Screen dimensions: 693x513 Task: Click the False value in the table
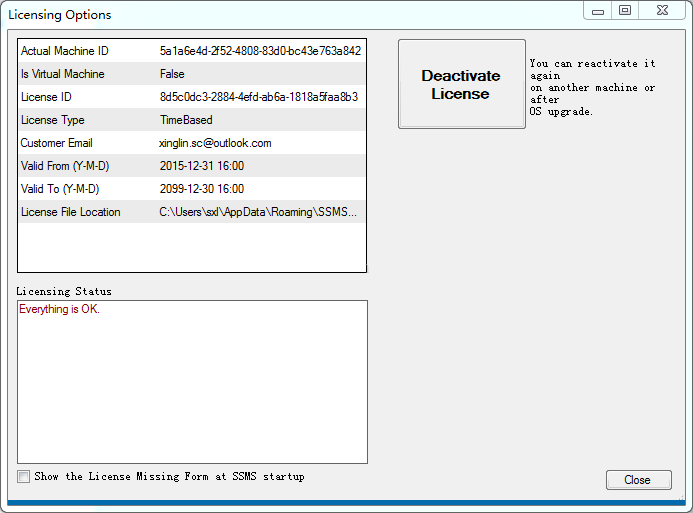pos(172,74)
